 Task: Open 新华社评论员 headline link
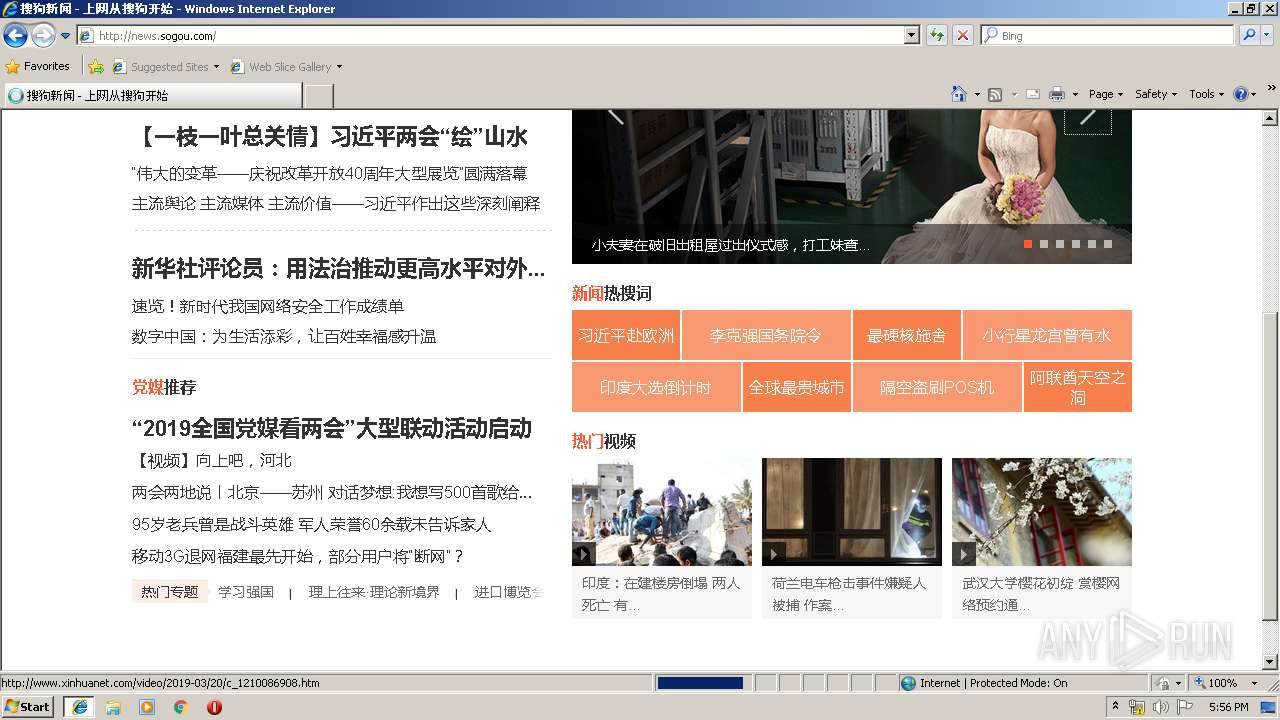[338, 268]
